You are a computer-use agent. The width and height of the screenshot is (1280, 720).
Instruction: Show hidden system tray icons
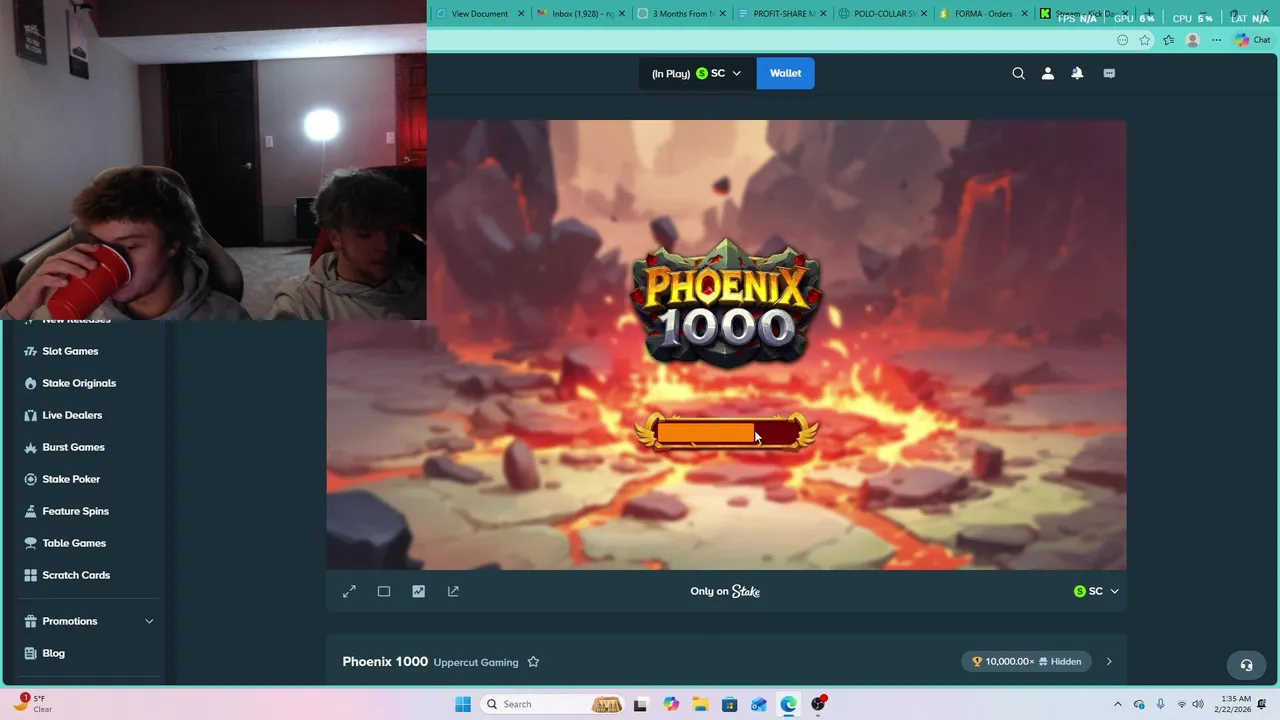point(1118,704)
